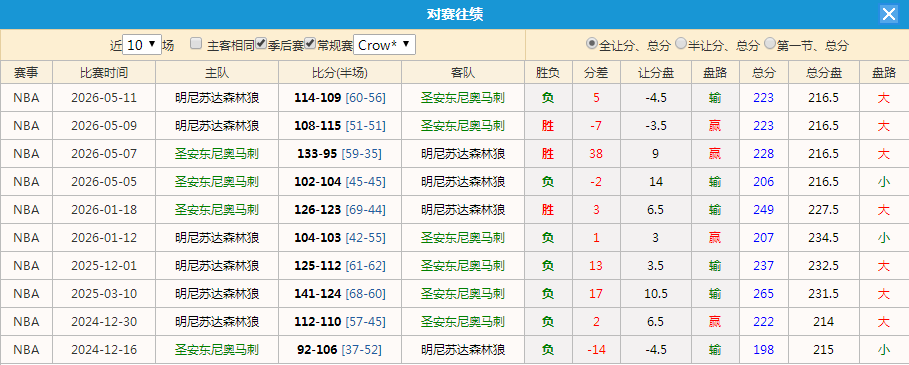909x365 pixels.
Task: Open the 133-95 match score
Action: [317, 154]
